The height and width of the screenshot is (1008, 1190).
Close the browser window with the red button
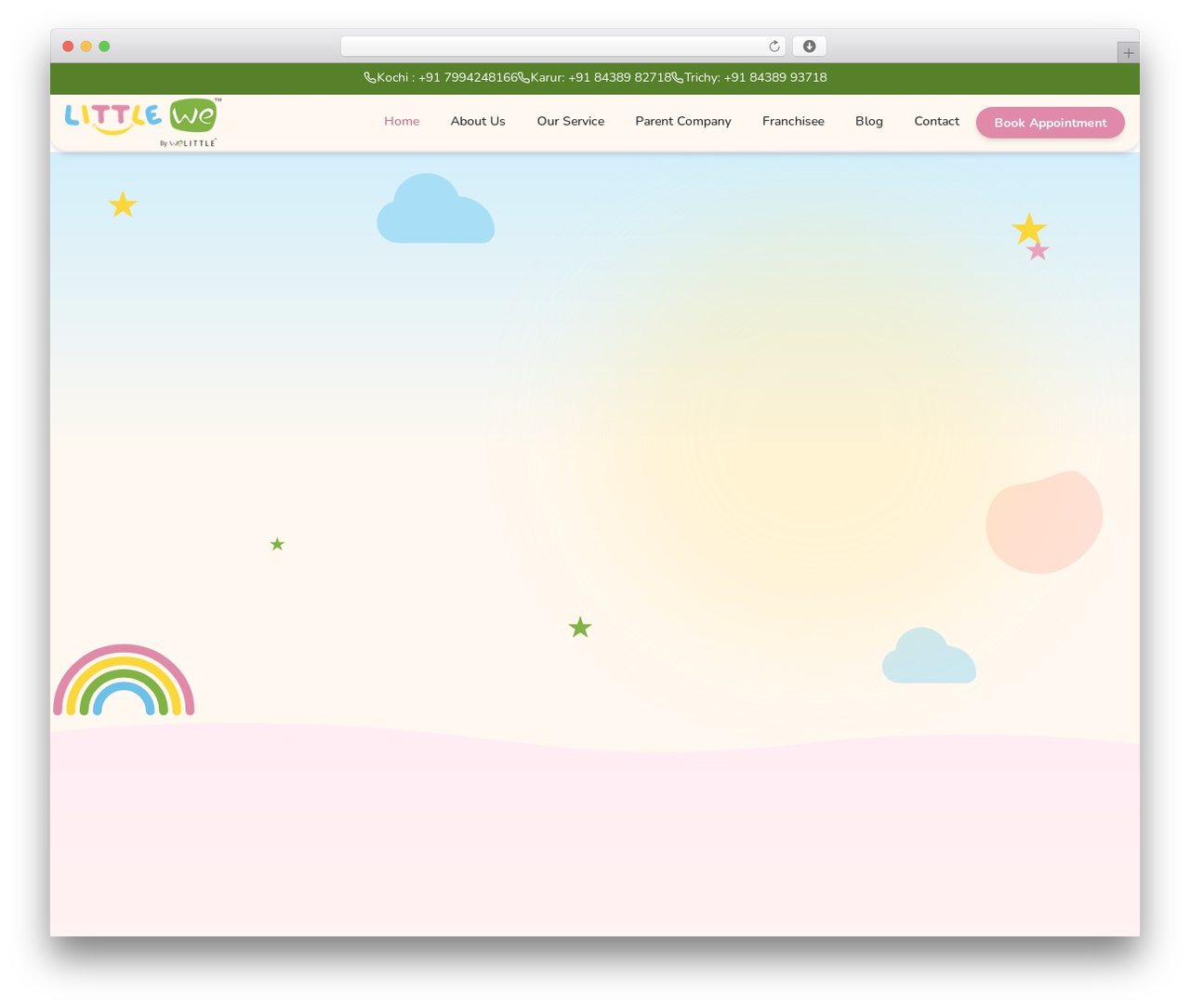[x=68, y=46]
